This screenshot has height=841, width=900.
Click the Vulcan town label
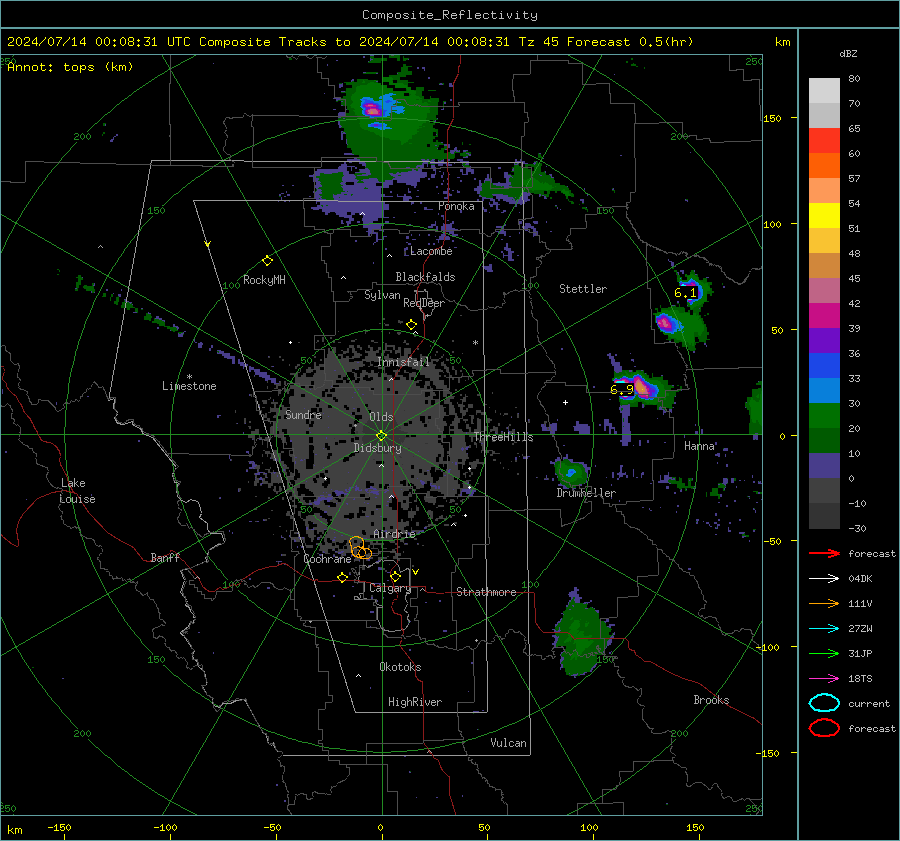point(508,743)
